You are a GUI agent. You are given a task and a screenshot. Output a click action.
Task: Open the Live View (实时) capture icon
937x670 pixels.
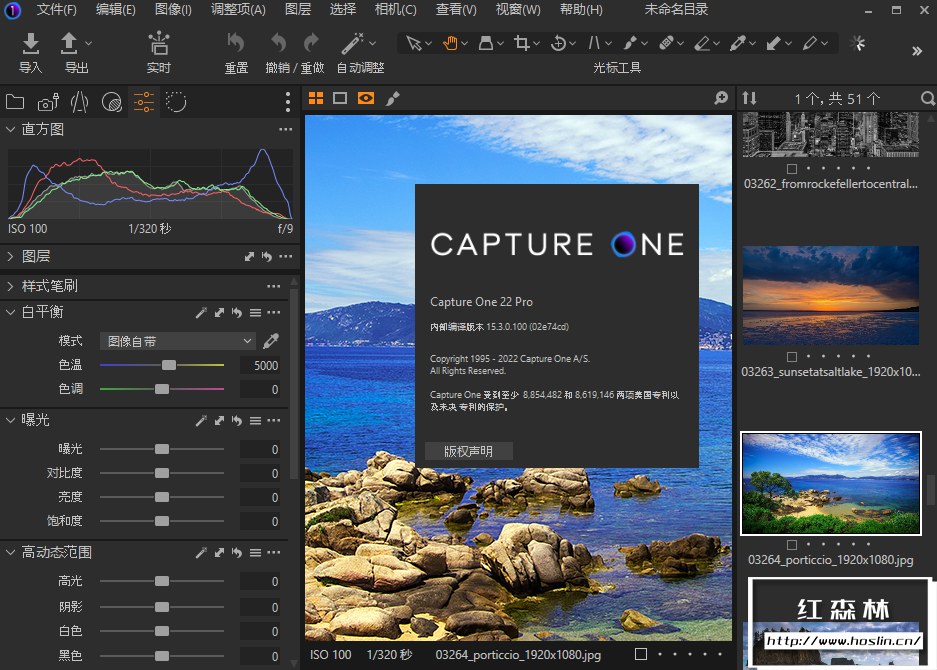click(x=158, y=43)
